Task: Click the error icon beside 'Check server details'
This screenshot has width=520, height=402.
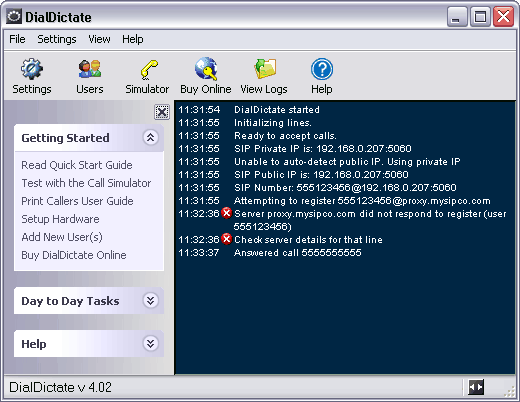Action: [227, 239]
